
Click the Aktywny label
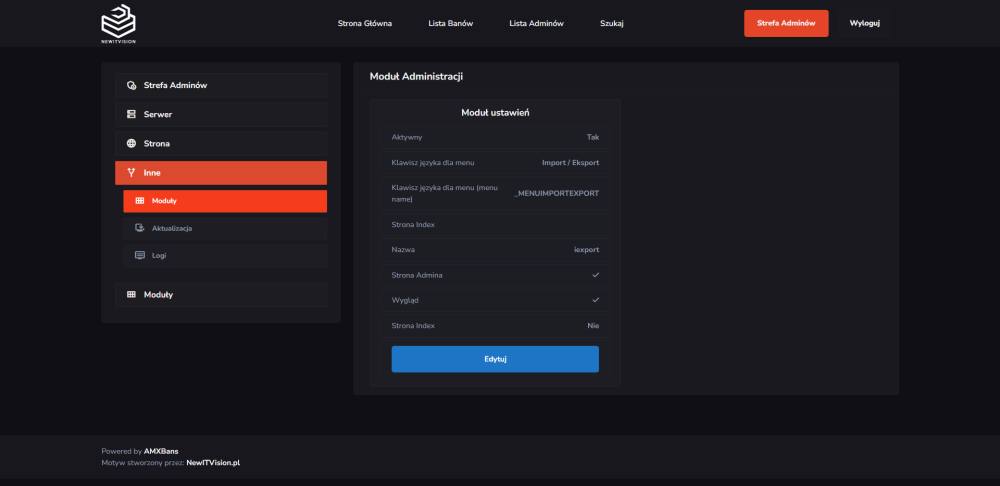tap(407, 137)
